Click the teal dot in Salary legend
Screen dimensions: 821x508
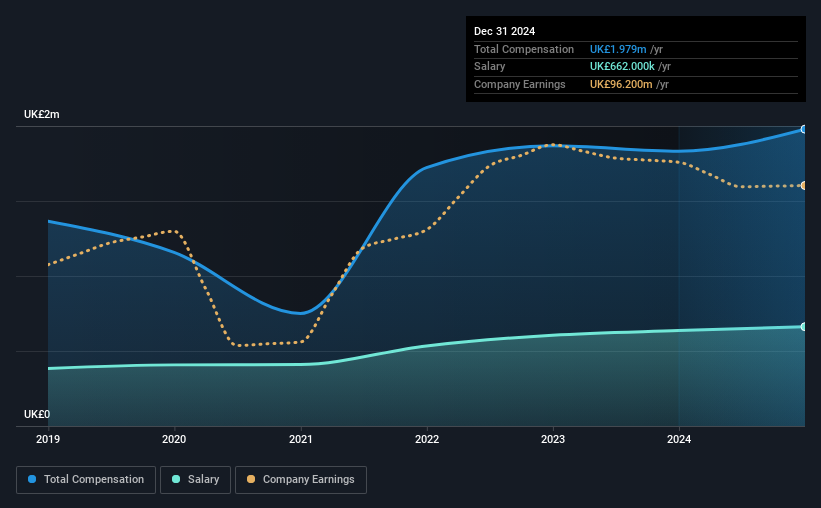pos(176,479)
